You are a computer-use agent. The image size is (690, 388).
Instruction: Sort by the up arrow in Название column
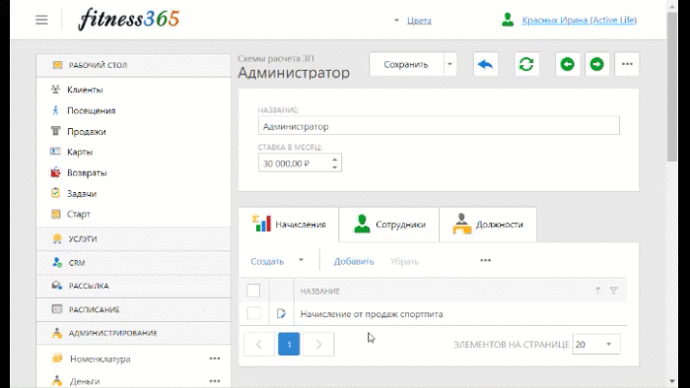pos(598,290)
